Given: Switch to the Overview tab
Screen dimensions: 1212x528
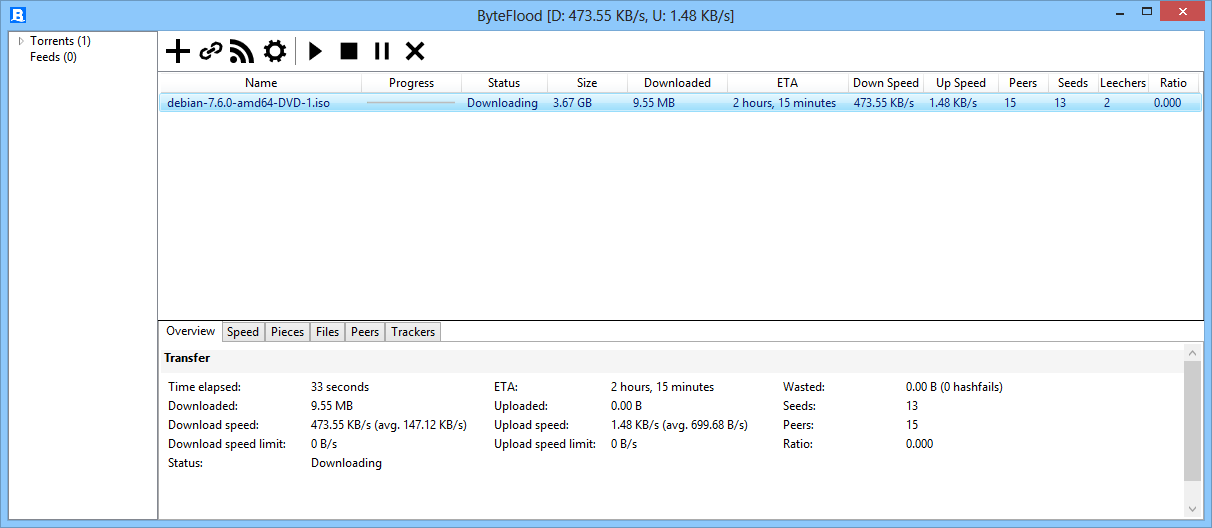Looking at the screenshot, I should (190, 331).
